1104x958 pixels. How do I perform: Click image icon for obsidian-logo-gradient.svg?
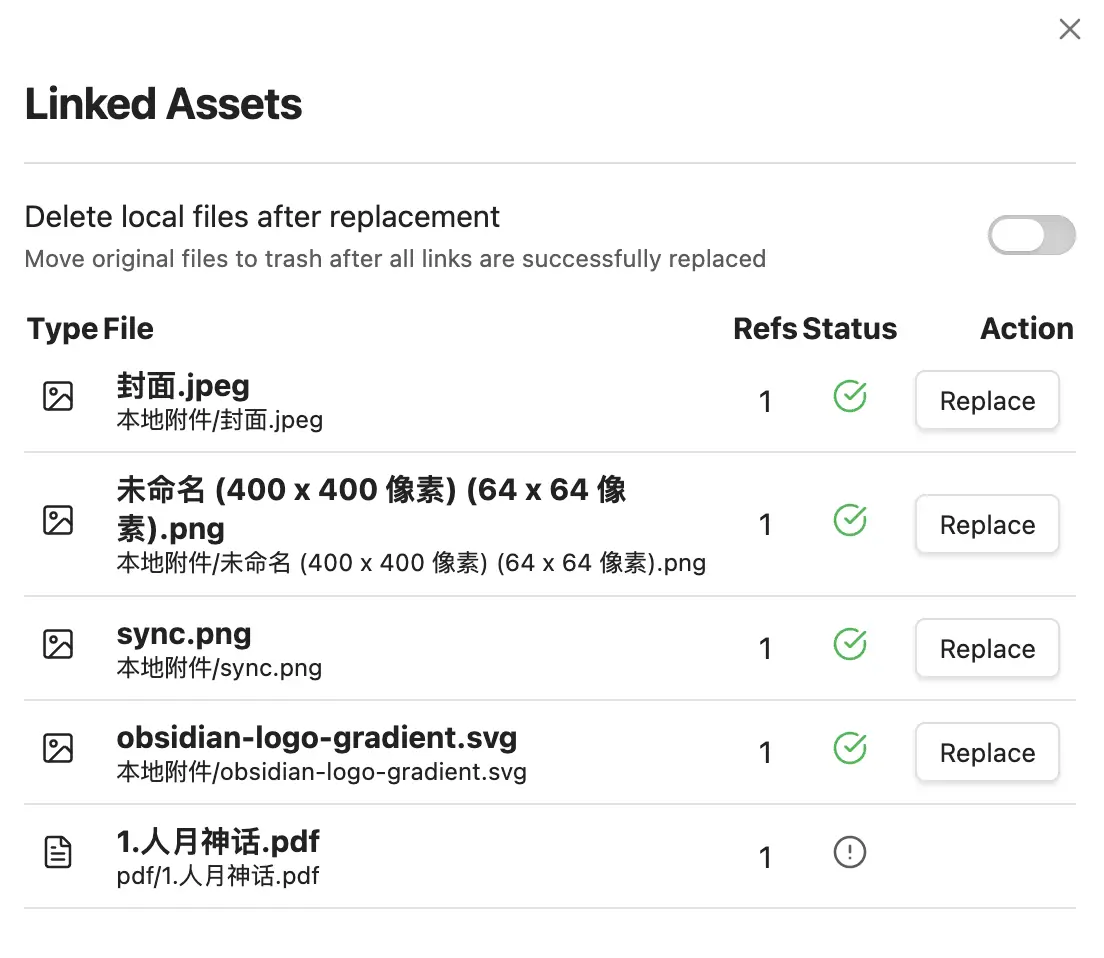pos(58,748)
